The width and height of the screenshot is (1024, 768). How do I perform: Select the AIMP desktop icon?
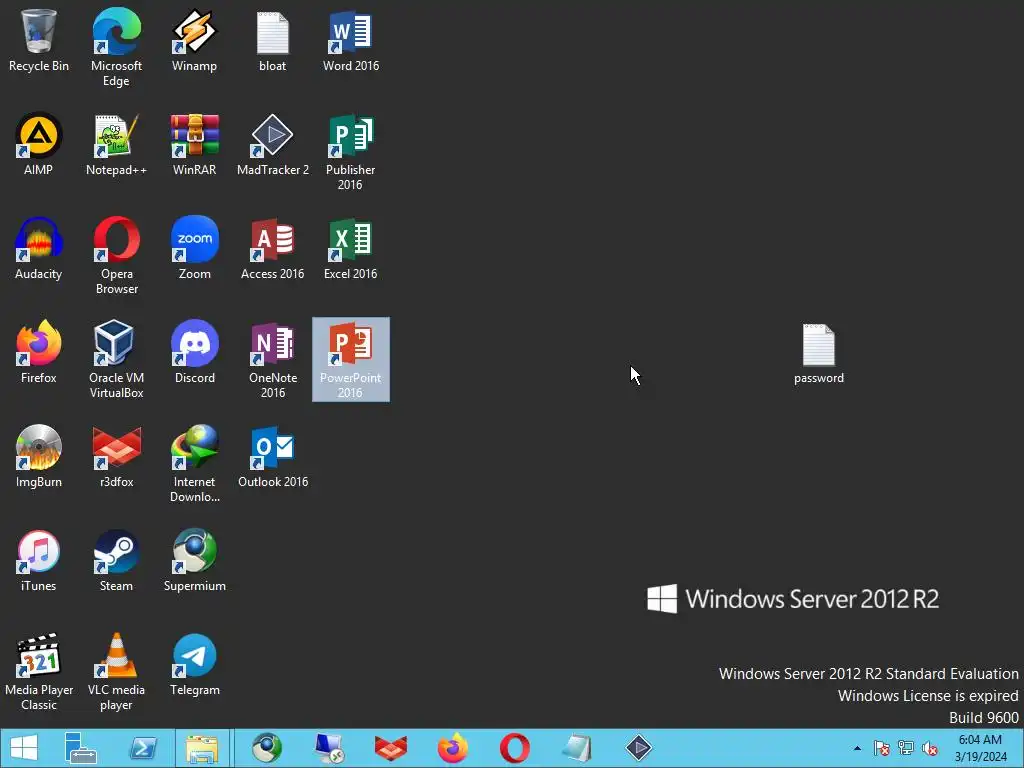[x=39, y=144]
